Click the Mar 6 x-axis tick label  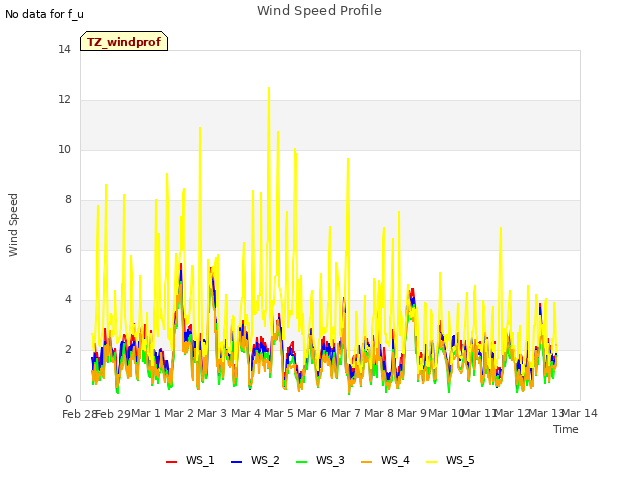[312, 413]
